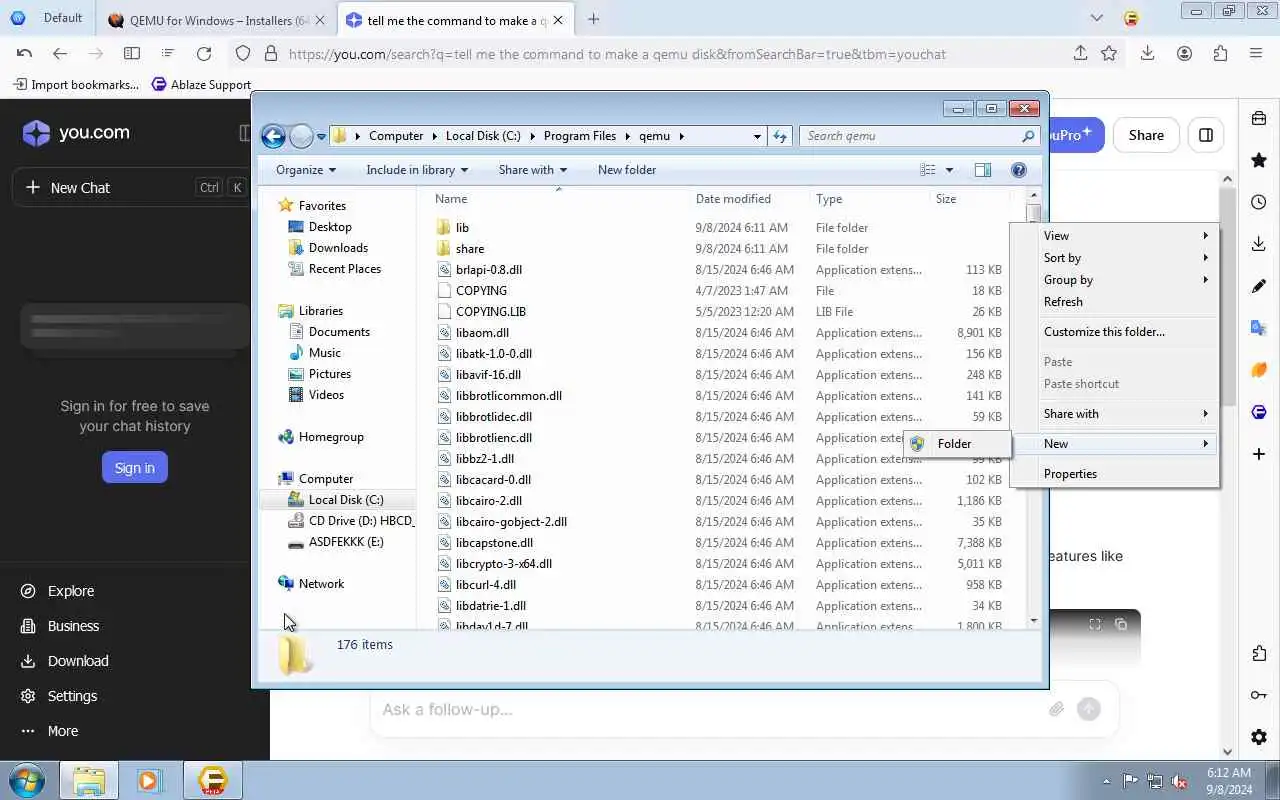
Task: Click Sign in on you.com sidebar
Action: (x=134, y=468)
